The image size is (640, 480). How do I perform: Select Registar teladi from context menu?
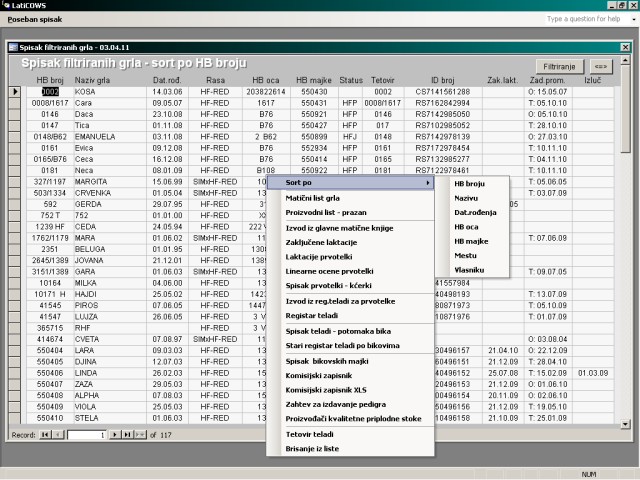point(311,315)
